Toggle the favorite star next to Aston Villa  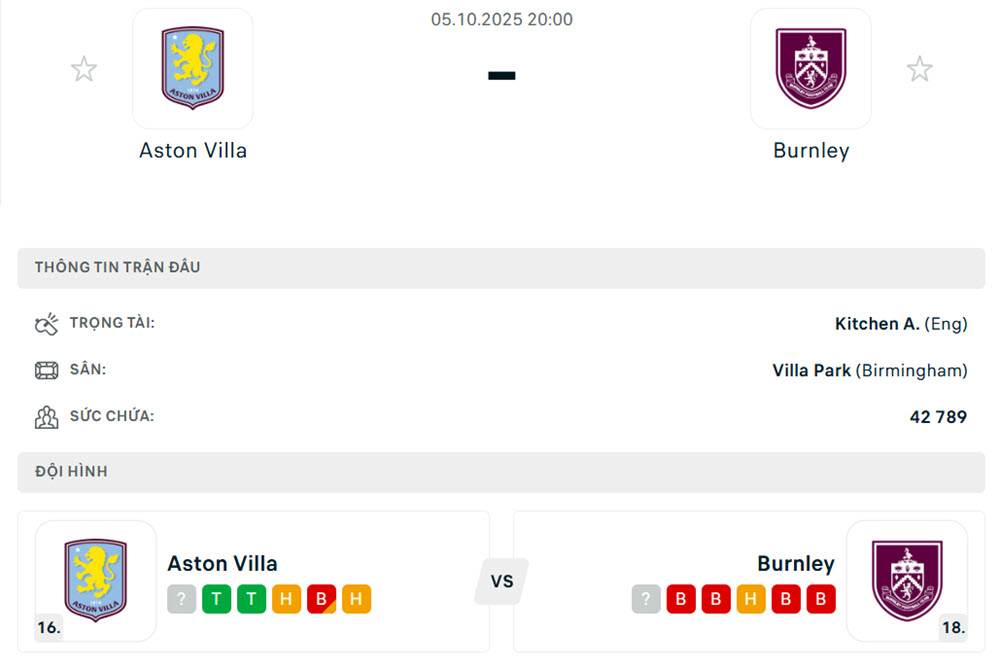click(x=84, y=68)
